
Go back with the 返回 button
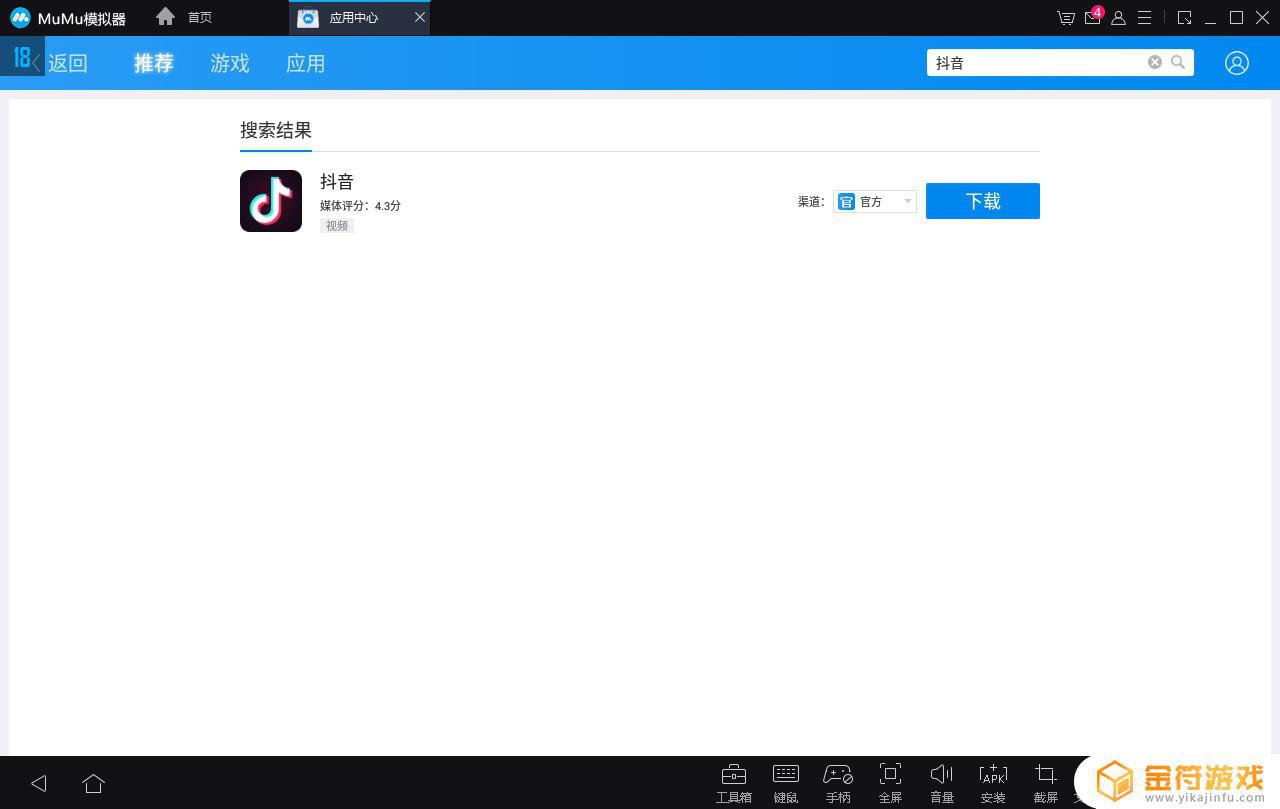pos(60,63)
